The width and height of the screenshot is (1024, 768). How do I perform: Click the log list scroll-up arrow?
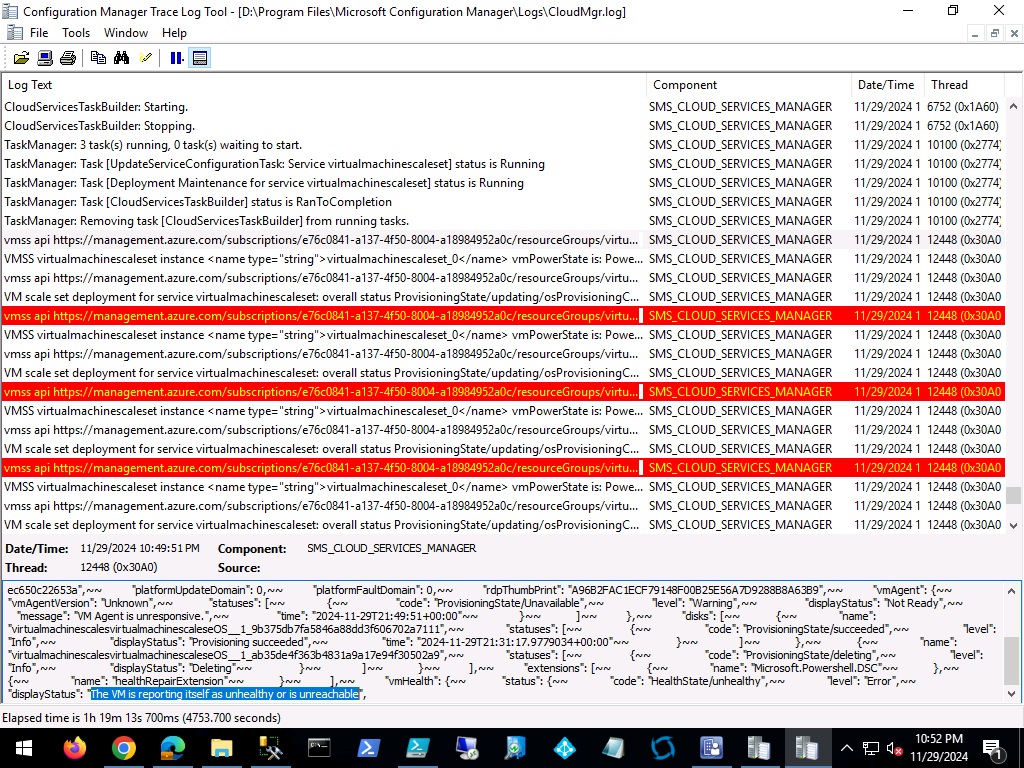tap(1013, 106)
